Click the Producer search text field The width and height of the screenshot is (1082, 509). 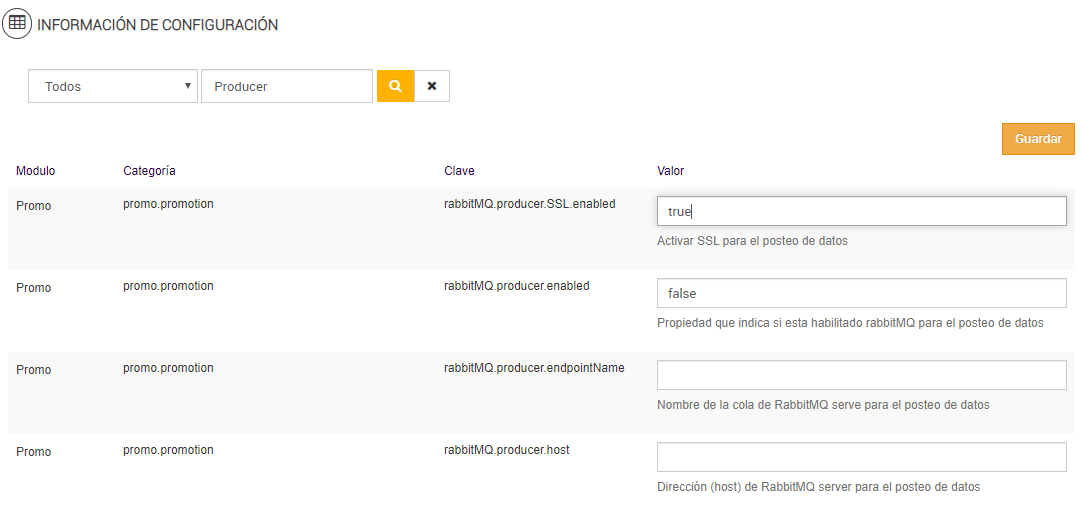tap(286, 86)
